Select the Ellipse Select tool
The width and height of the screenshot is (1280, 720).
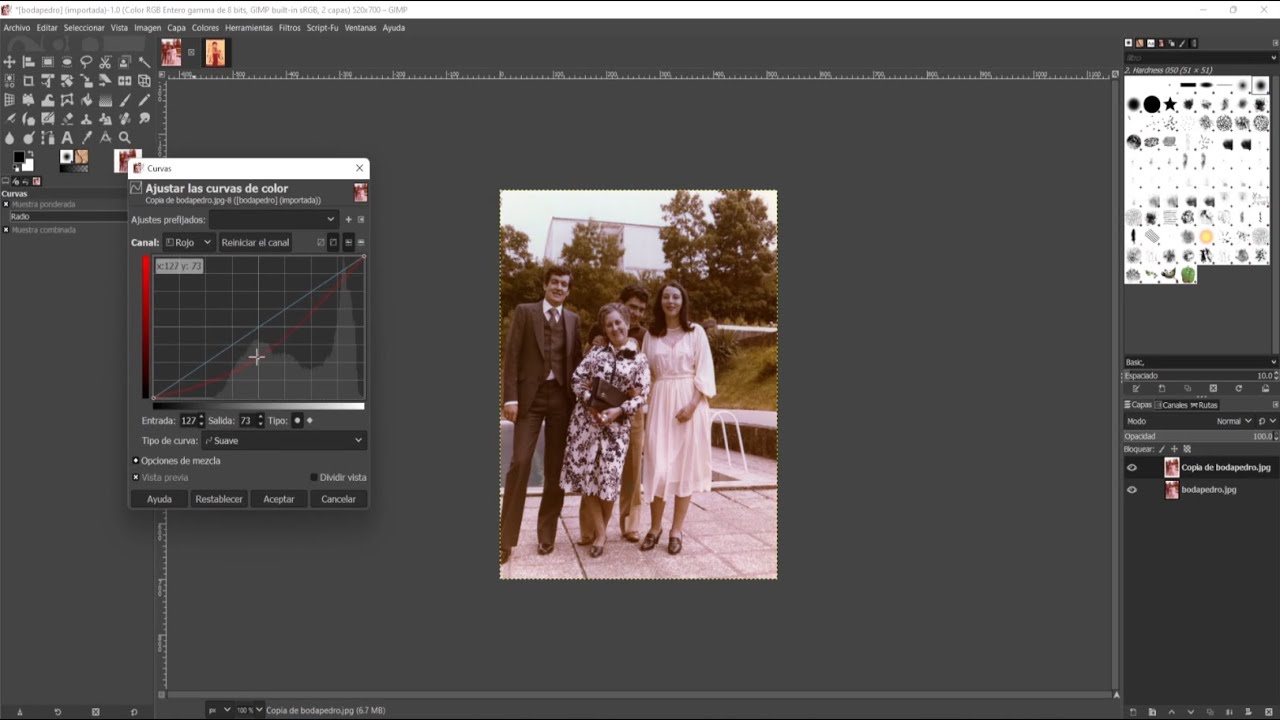click(67, 62)
